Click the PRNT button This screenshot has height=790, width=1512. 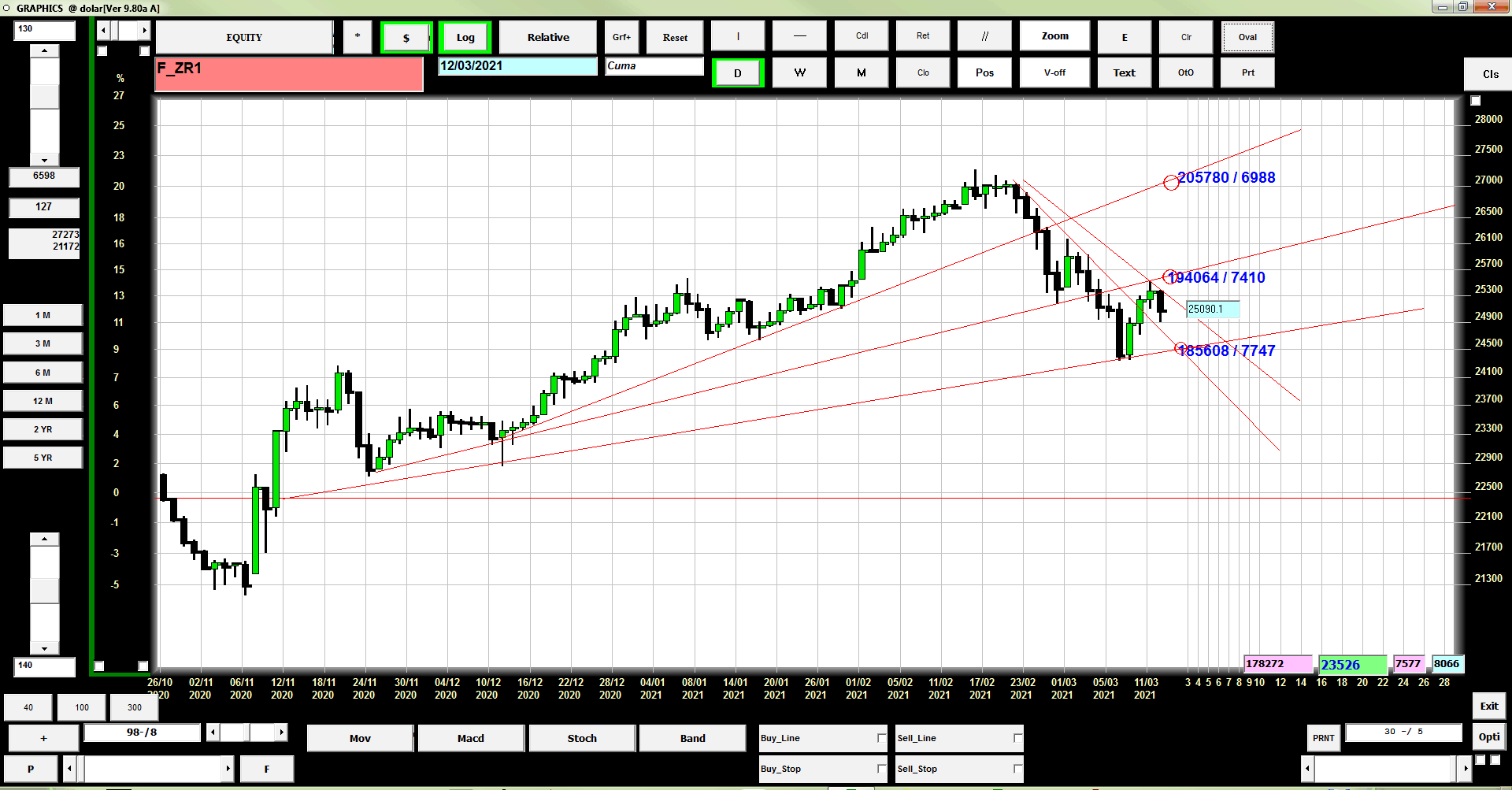point(1323,738)
